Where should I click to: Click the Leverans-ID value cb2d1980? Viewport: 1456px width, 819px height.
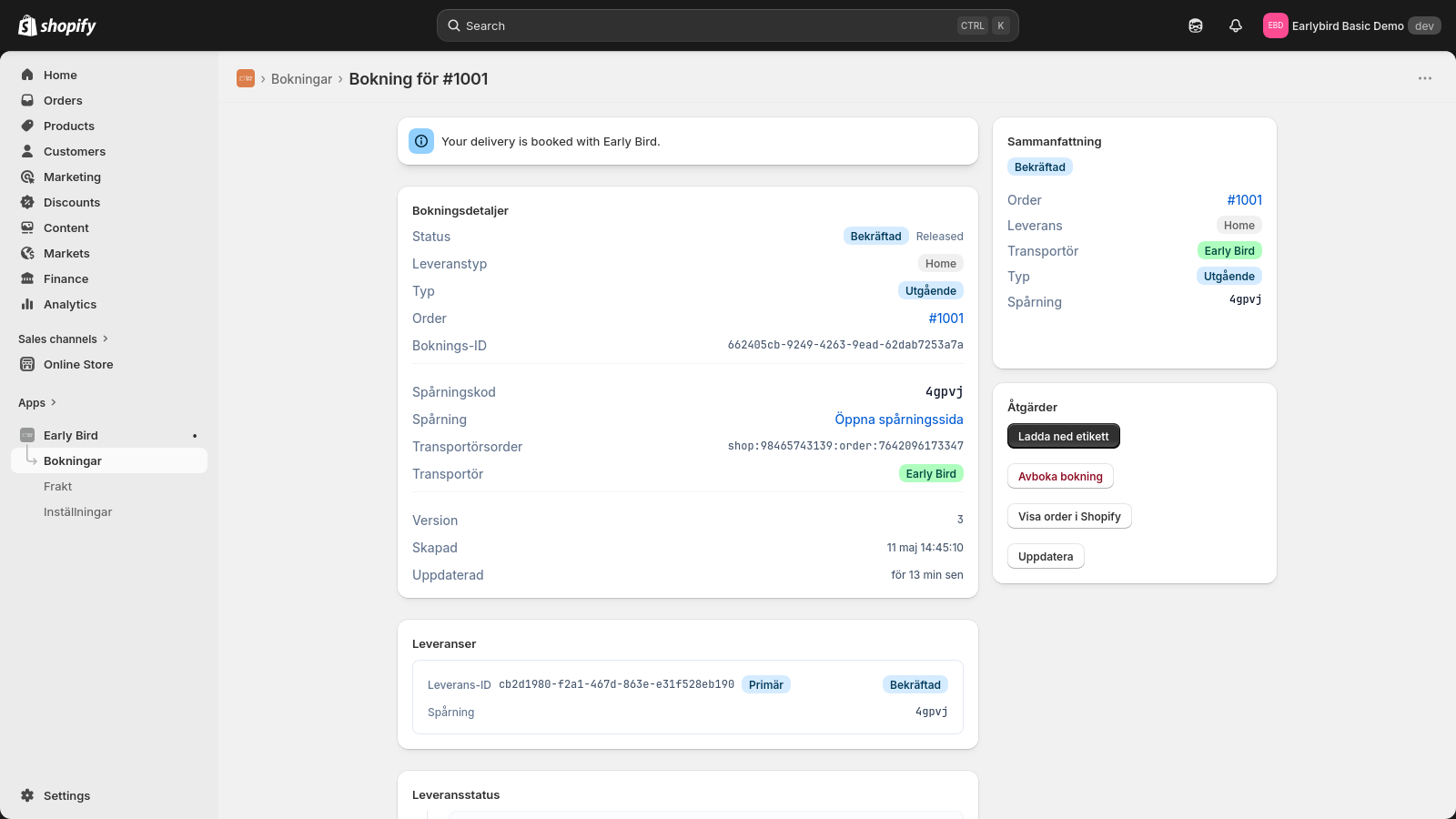pyautogui.click(x=616, y=684)
